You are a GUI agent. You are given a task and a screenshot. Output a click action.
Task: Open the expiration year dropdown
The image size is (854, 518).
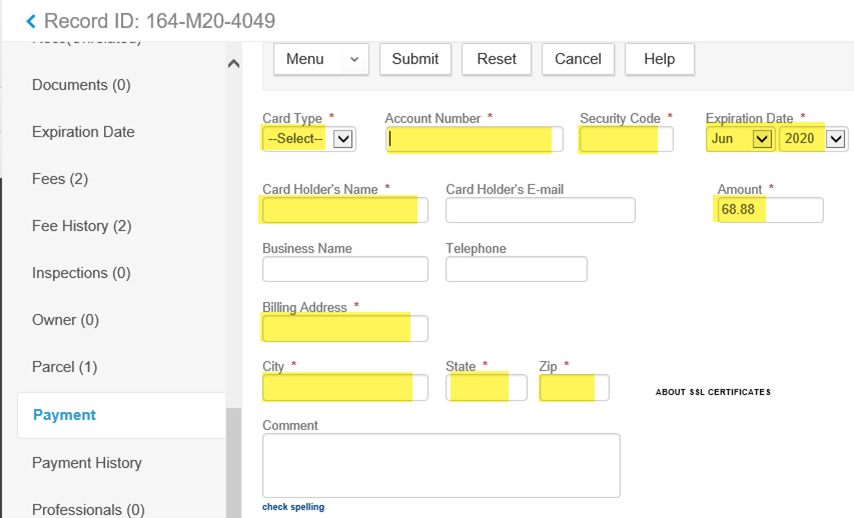click(813, 139)
